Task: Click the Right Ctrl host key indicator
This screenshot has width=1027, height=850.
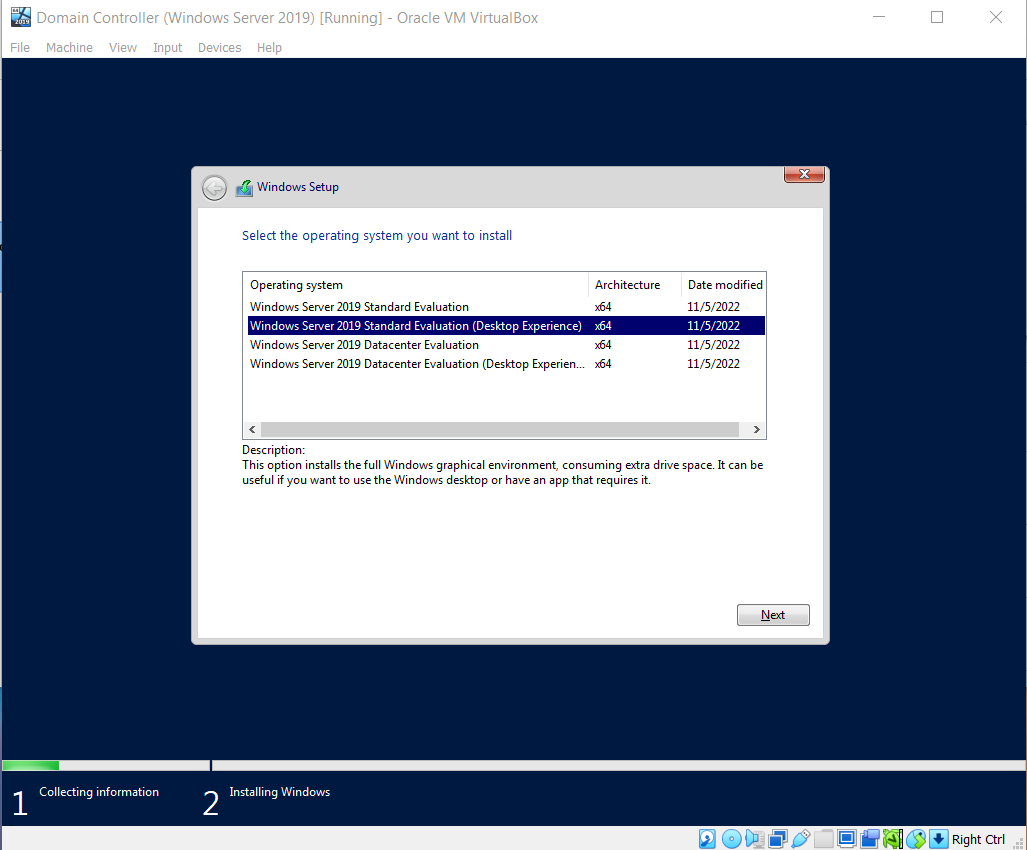Action: pos(977,839)
